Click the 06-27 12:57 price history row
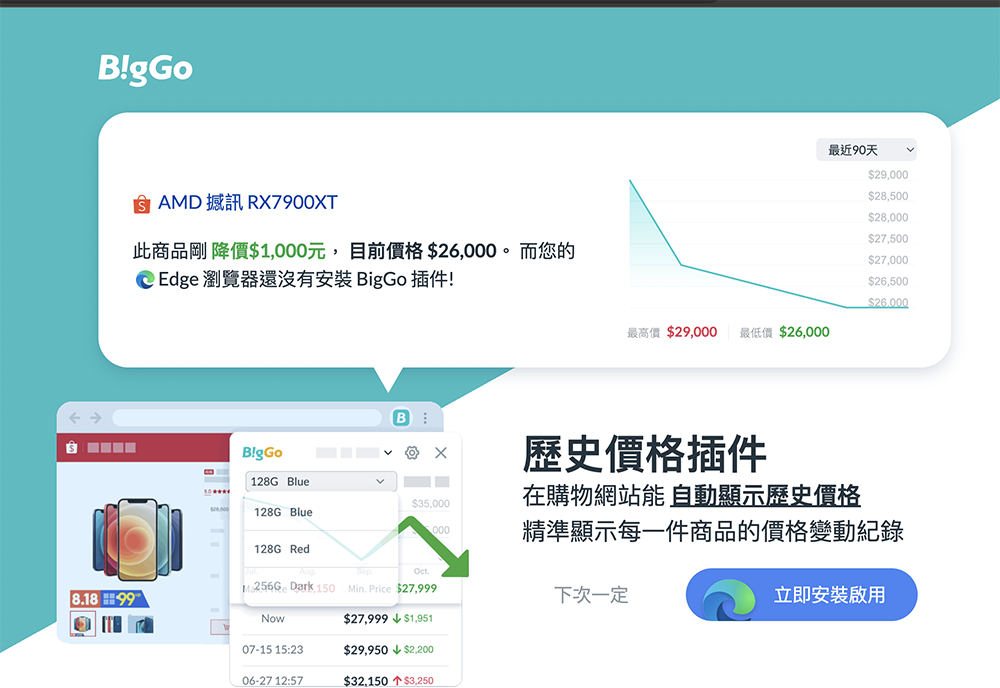Screen dimensions: 1000x688 [345, 680]
